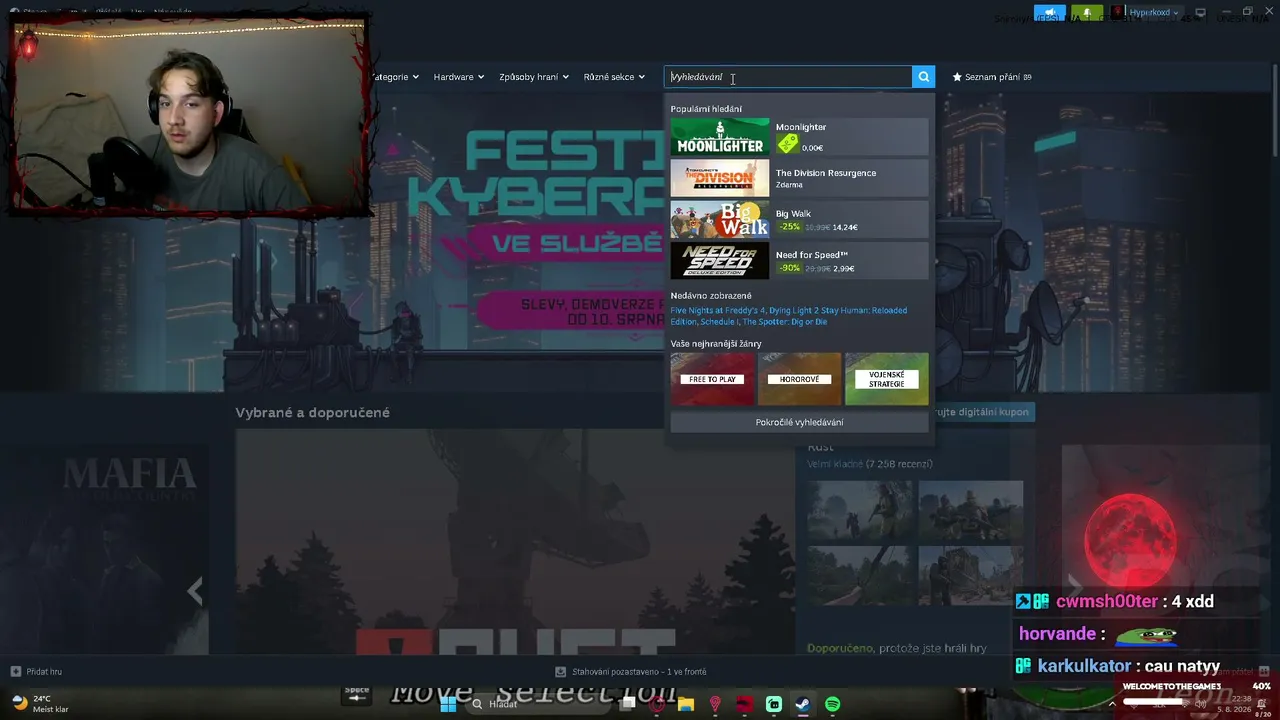Open the Vojenské strategie genre tile
The image size is (1280, 720).
coord(886,379)
